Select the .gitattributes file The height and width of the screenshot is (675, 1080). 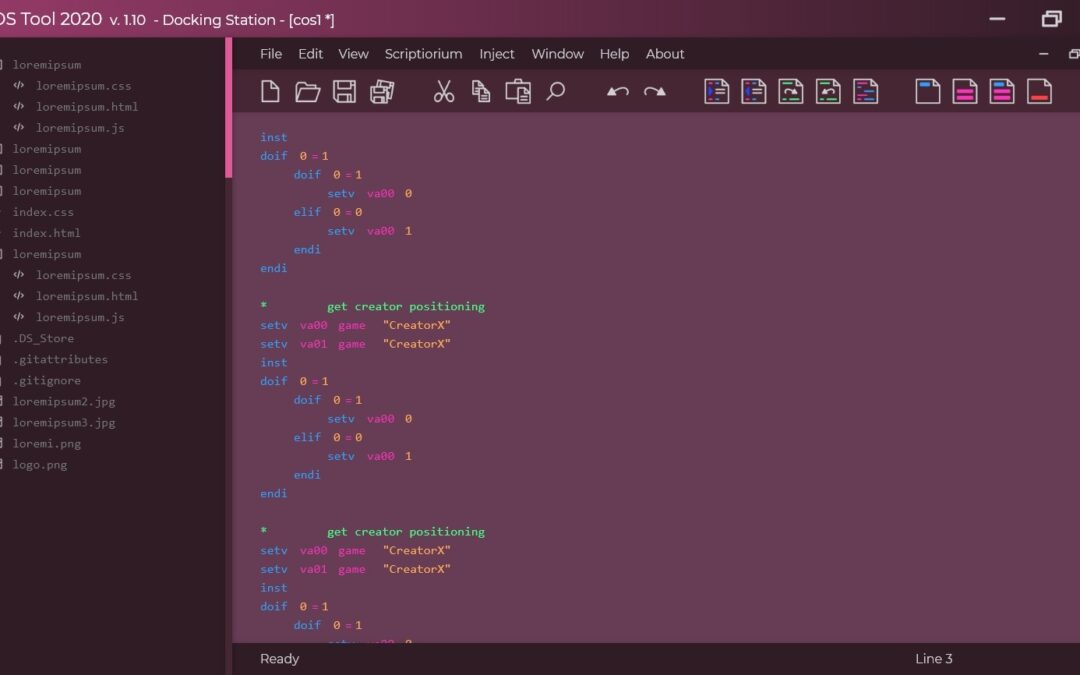[x=60, y=359]
